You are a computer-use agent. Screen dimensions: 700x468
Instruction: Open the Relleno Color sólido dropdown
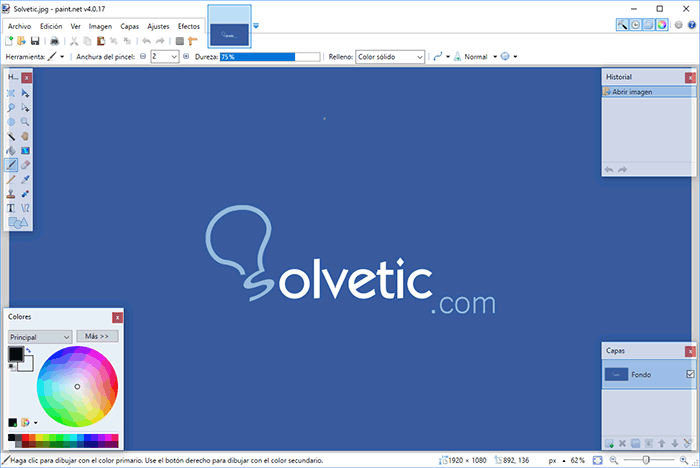[389, 57]
